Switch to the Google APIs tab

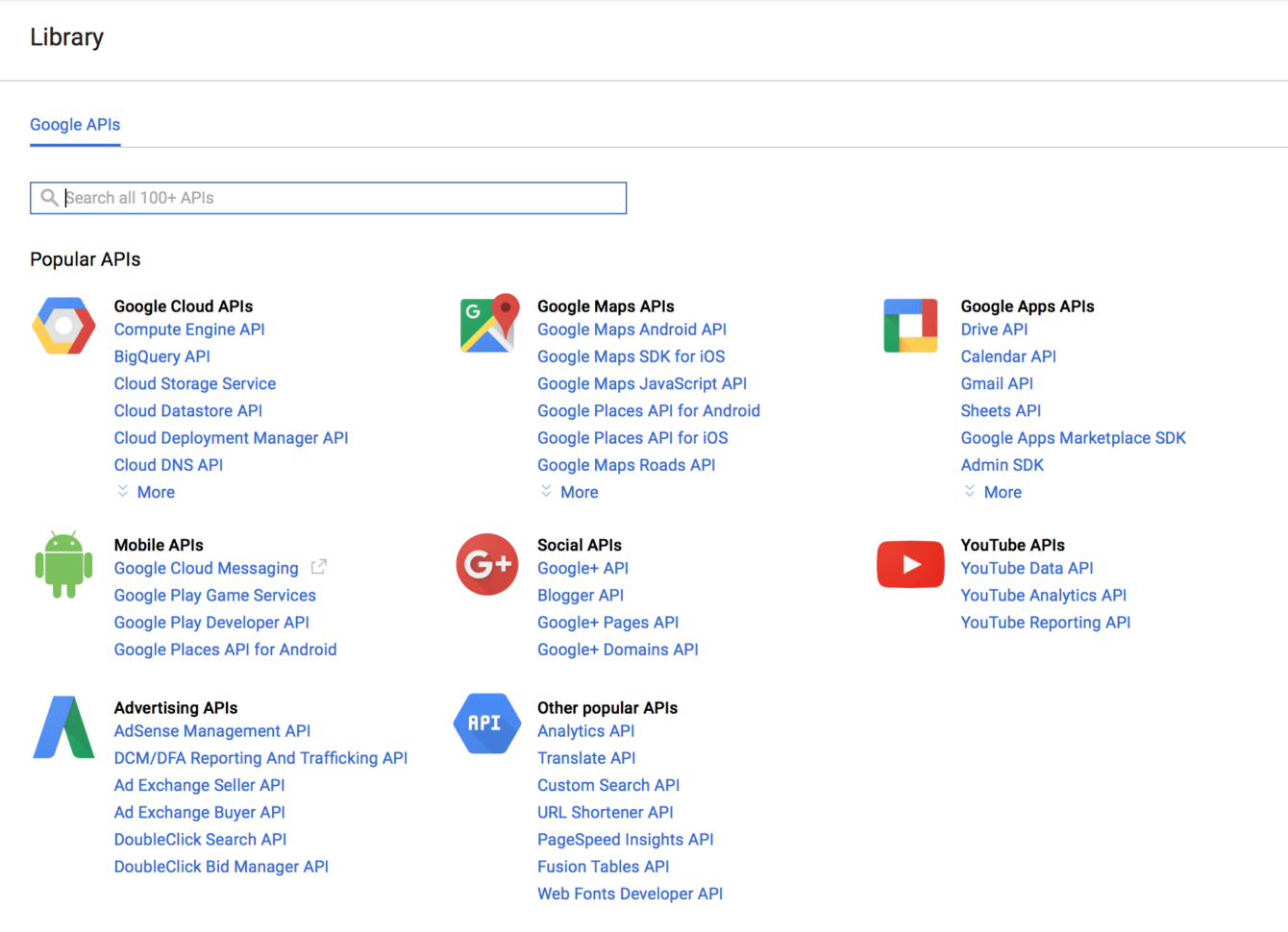(75, 124)
